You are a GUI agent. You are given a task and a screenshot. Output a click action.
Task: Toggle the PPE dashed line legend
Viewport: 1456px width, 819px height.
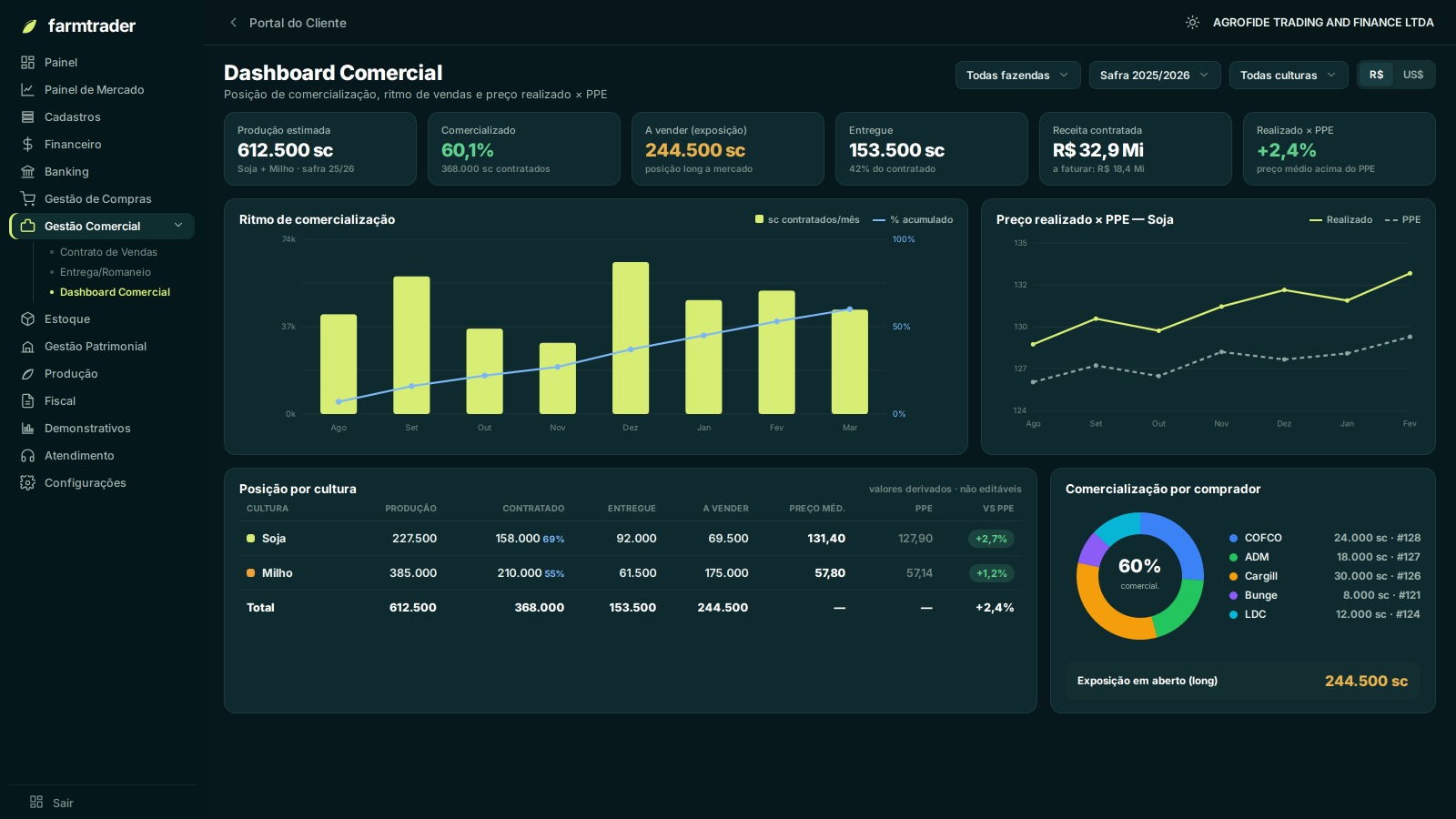1402,219
